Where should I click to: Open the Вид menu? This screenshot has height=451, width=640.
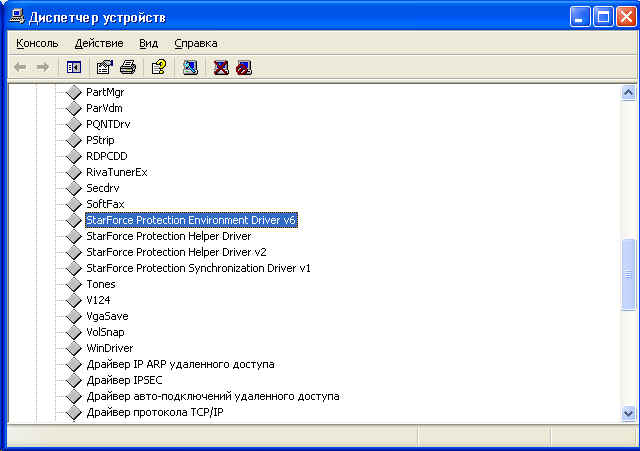click(149, 43)
